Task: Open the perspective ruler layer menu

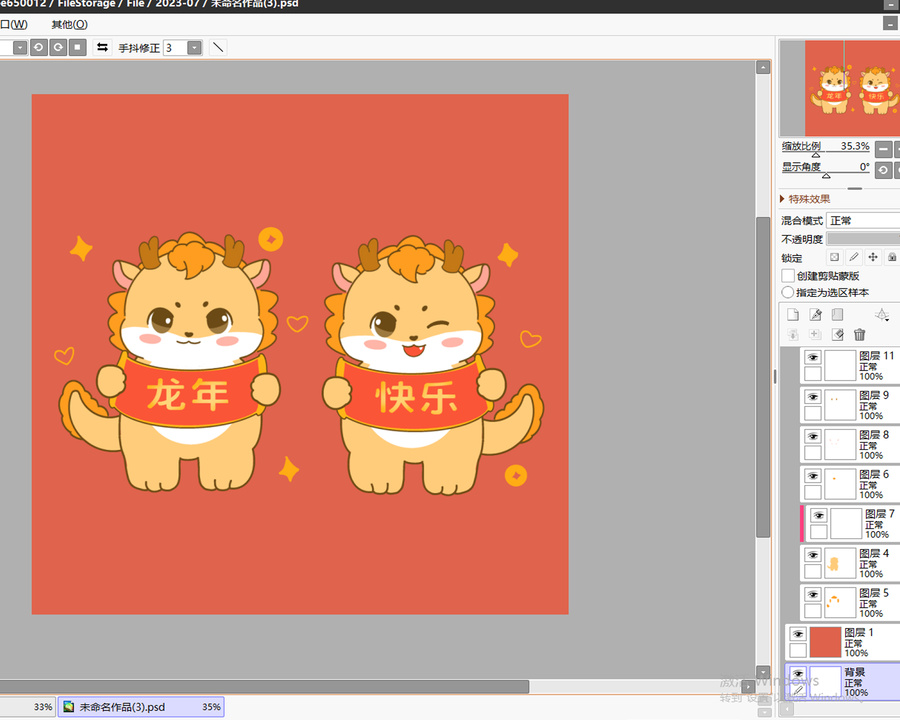Action: point(882,315)
